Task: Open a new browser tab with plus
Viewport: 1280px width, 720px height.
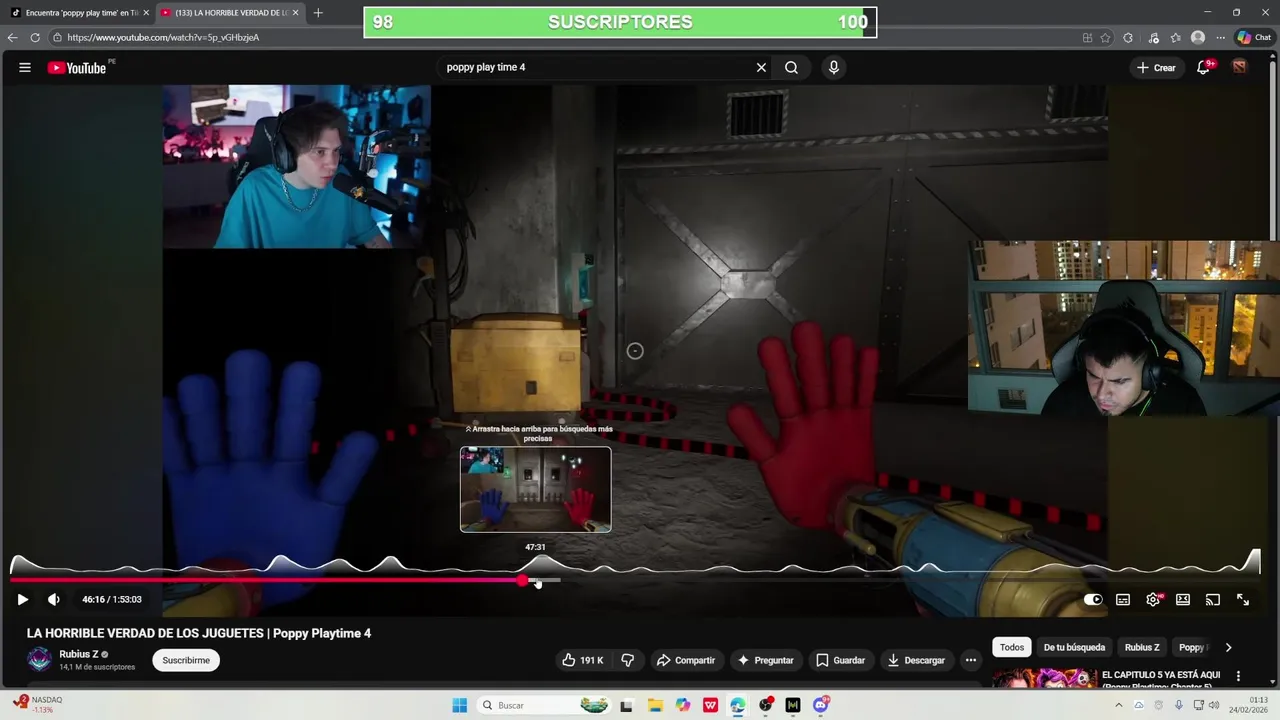Action: (x=318, y=12)
